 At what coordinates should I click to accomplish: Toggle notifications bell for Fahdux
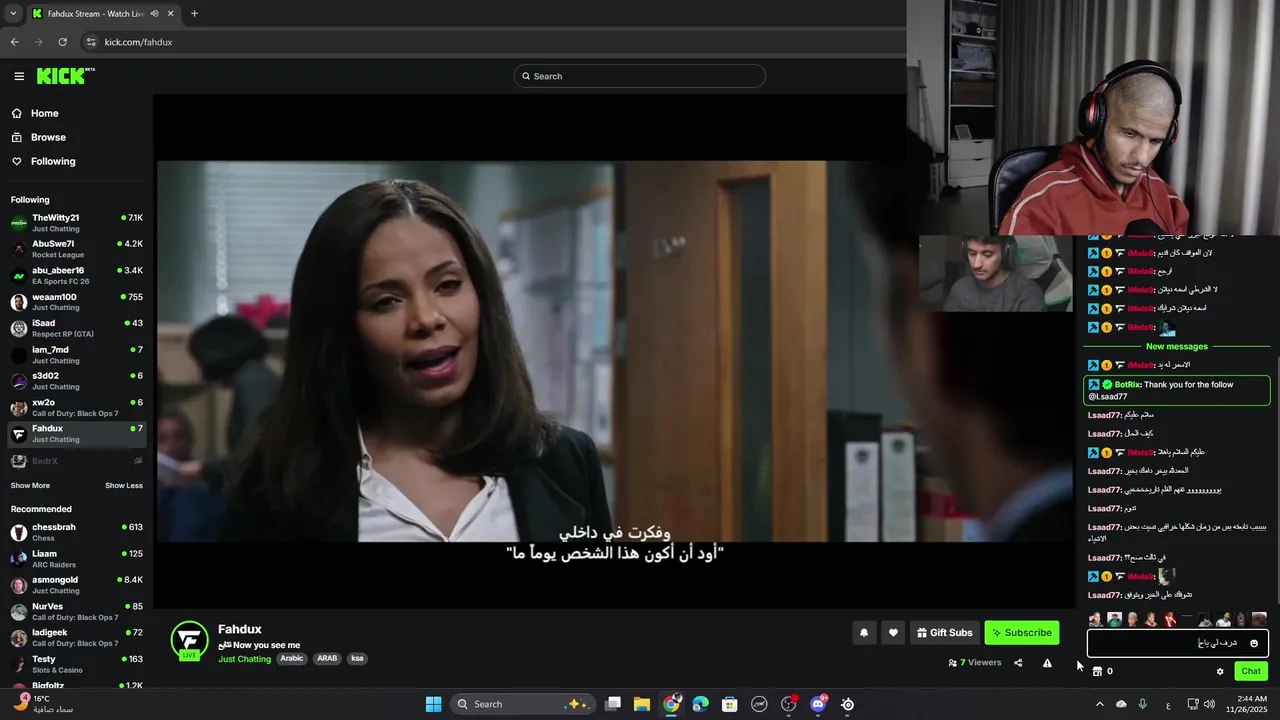click(x=864, y=632)
